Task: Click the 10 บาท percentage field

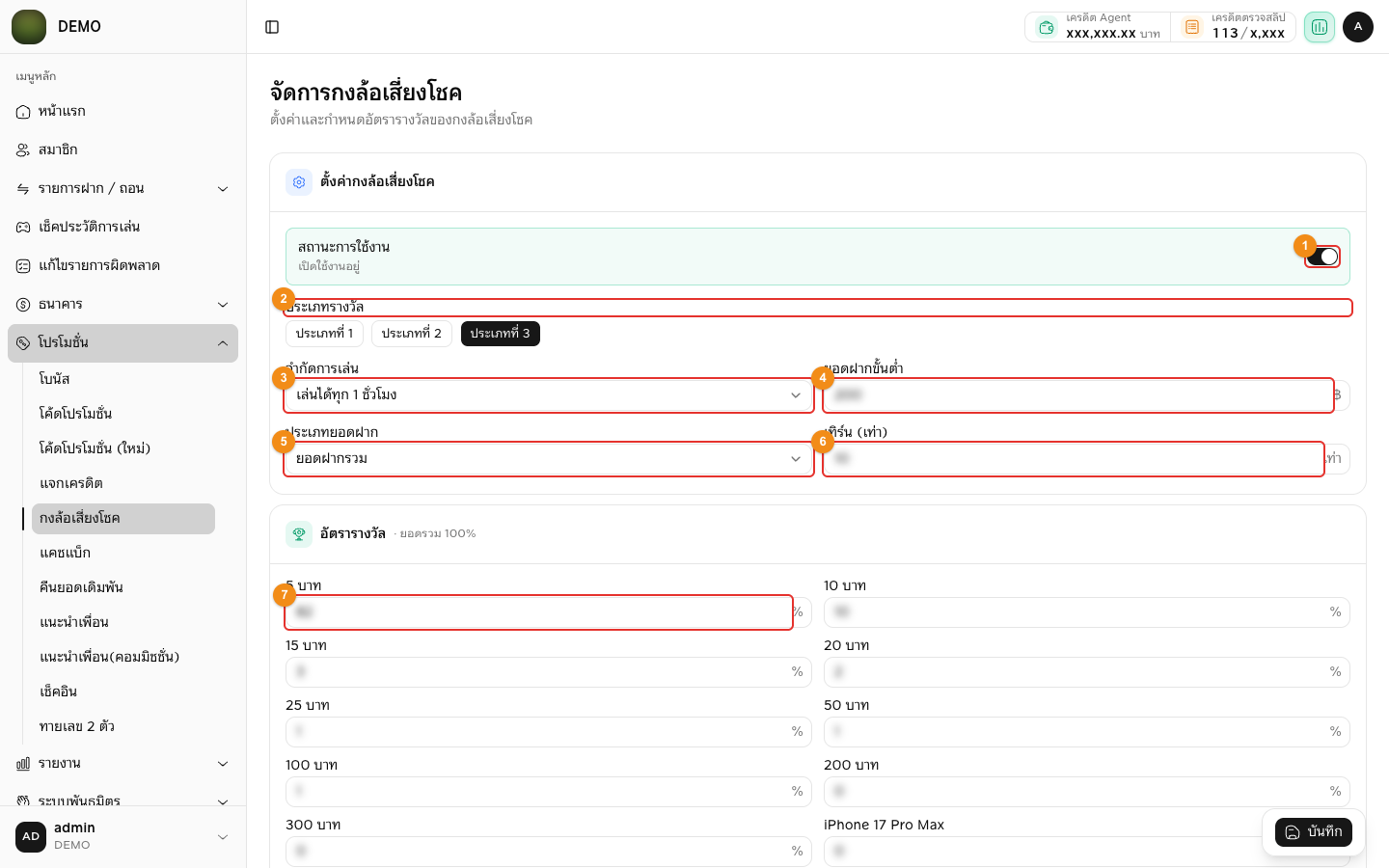Action: pos(1087,612)
